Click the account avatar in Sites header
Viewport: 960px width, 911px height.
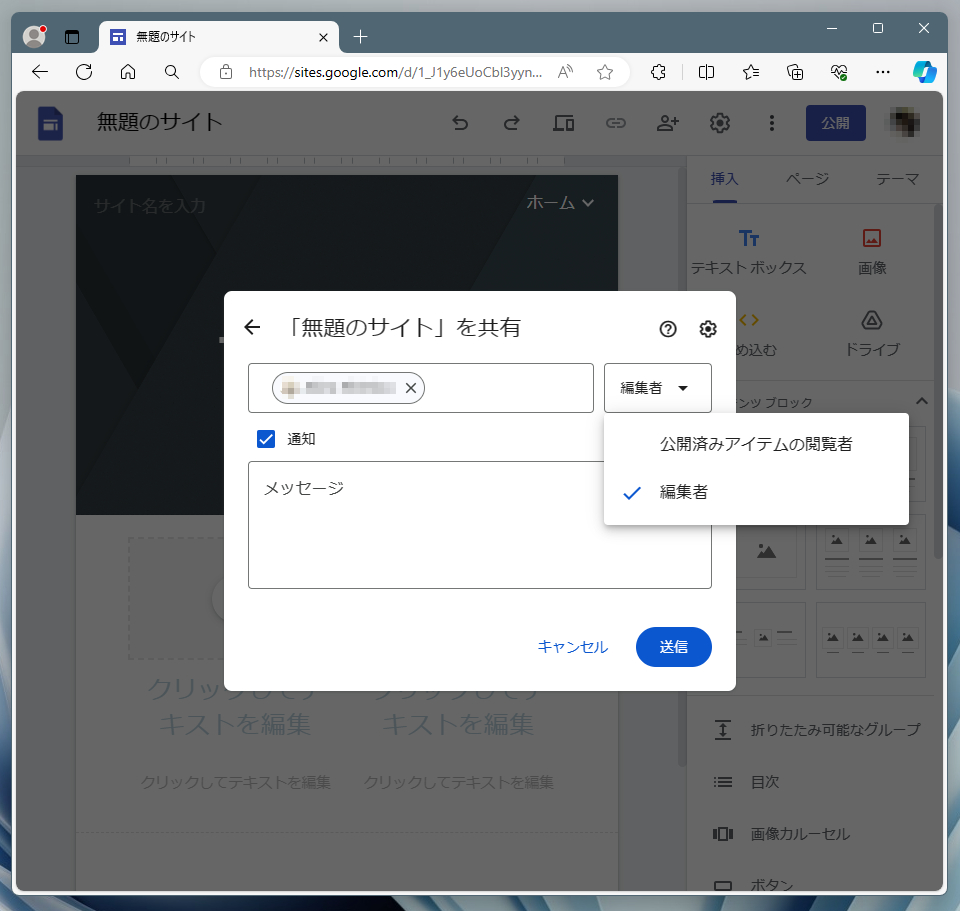pos(905,122)
